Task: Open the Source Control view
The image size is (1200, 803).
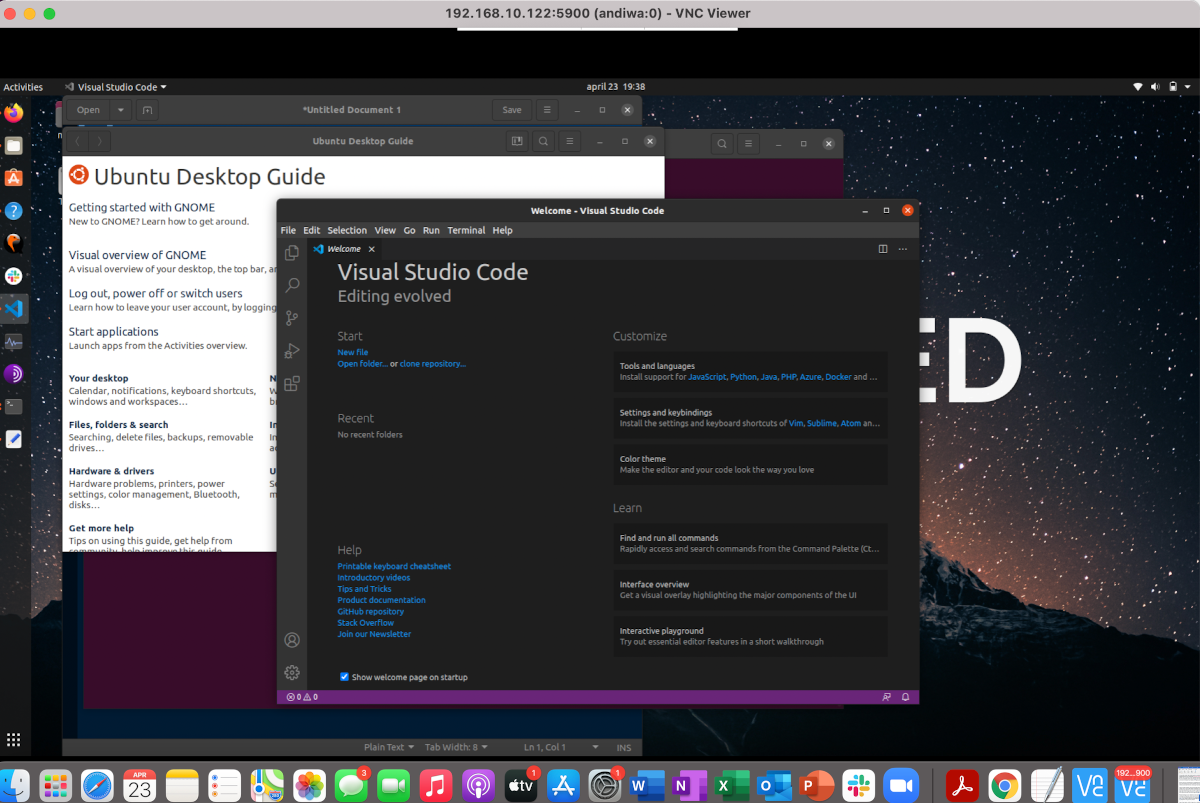Action: [x=291, y=317]
